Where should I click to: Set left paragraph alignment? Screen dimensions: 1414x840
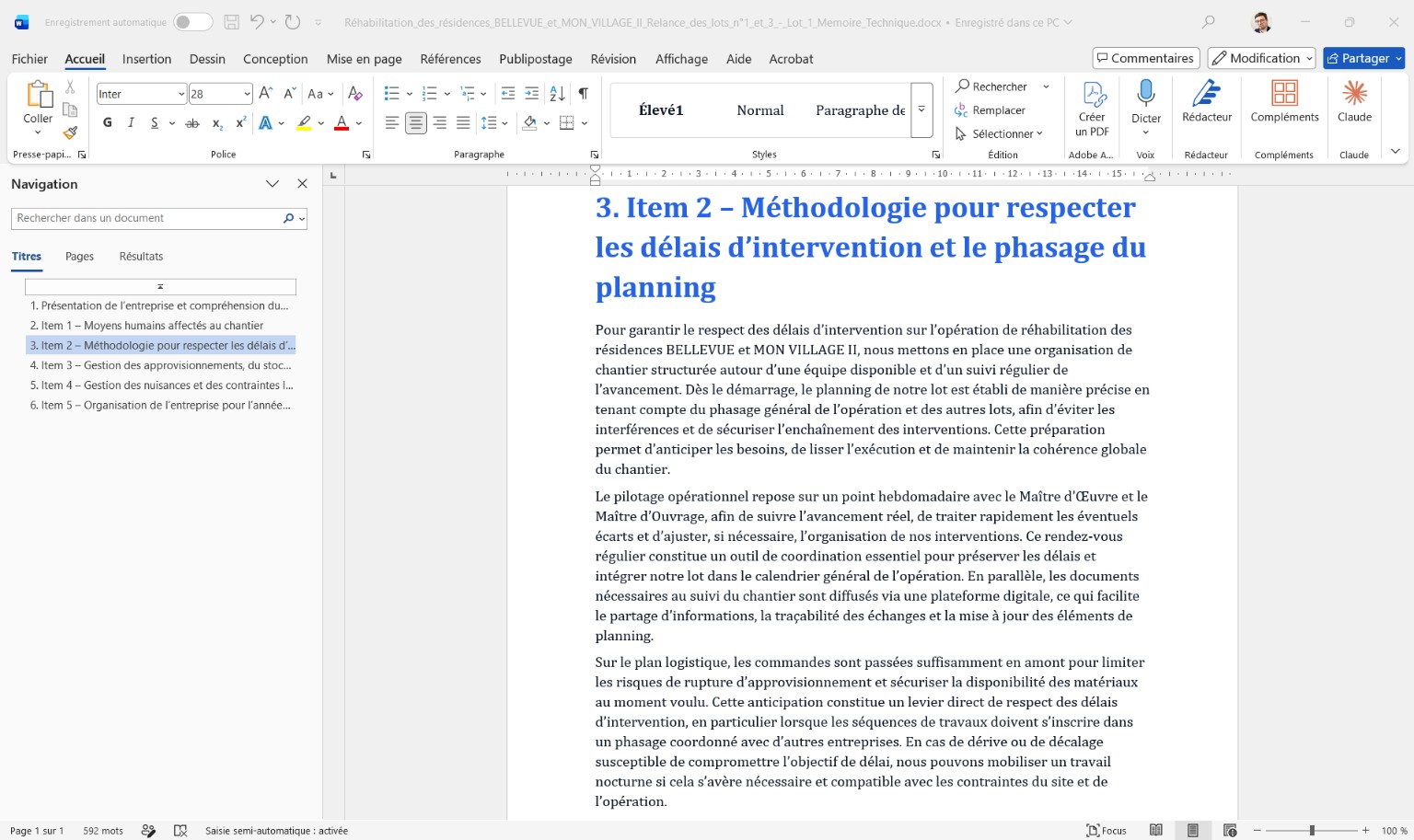tap(392, 122)
